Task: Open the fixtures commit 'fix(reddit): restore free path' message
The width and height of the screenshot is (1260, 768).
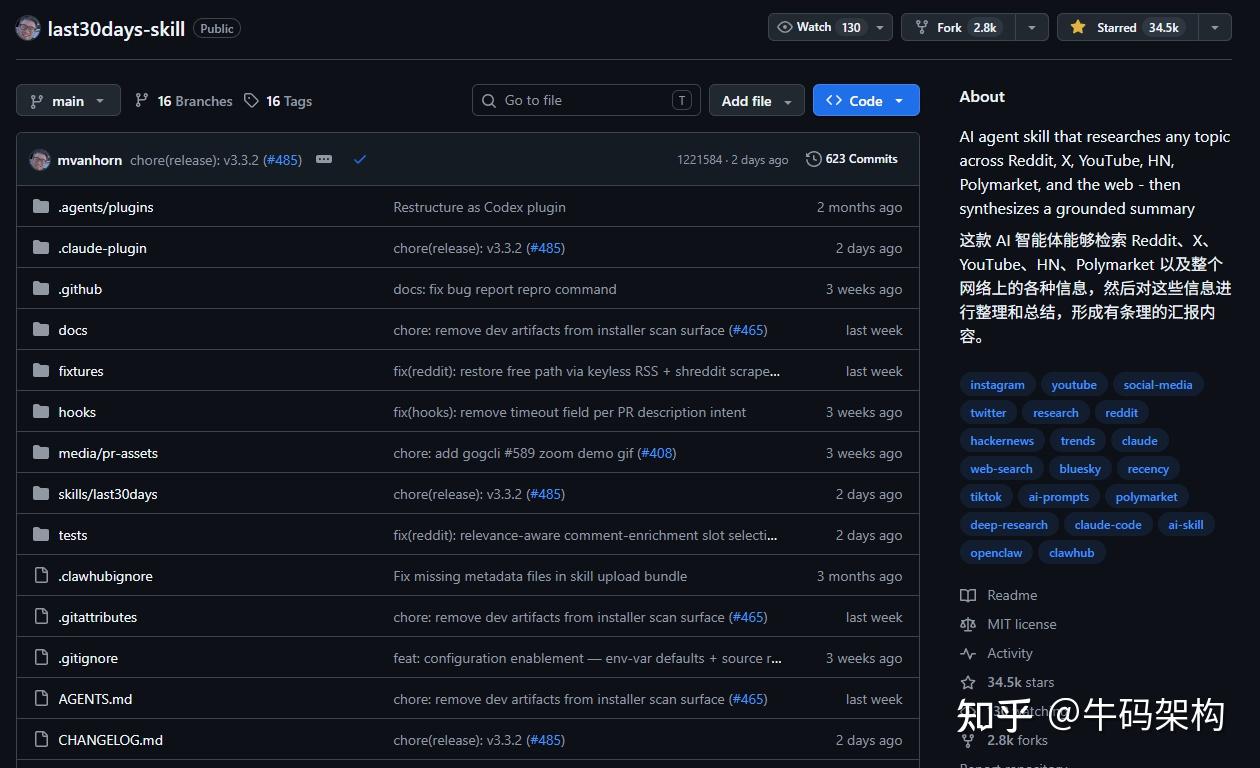Action: (x=586, y=371)
